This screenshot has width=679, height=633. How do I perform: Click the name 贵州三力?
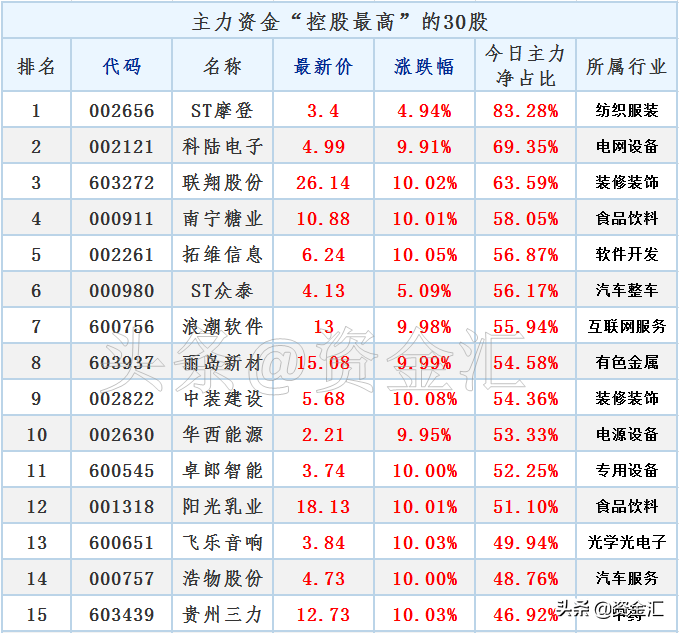click(222, 614)
